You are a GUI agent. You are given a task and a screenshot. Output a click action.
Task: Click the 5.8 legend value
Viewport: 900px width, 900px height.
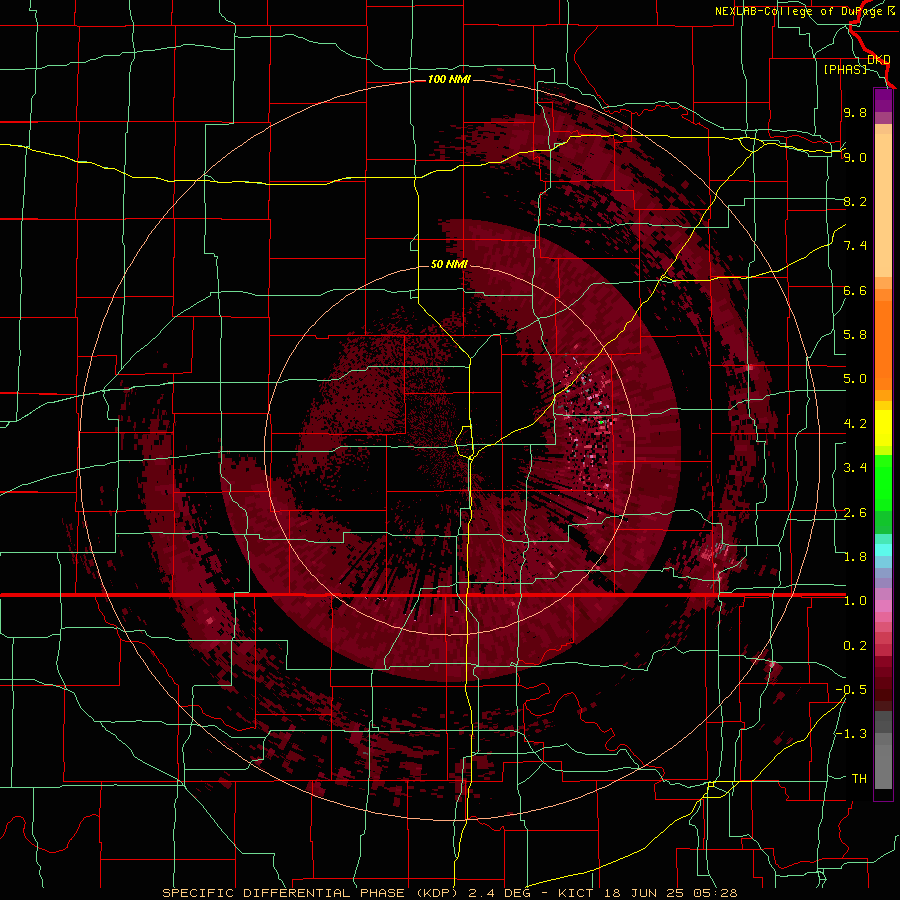coord(855,335)
